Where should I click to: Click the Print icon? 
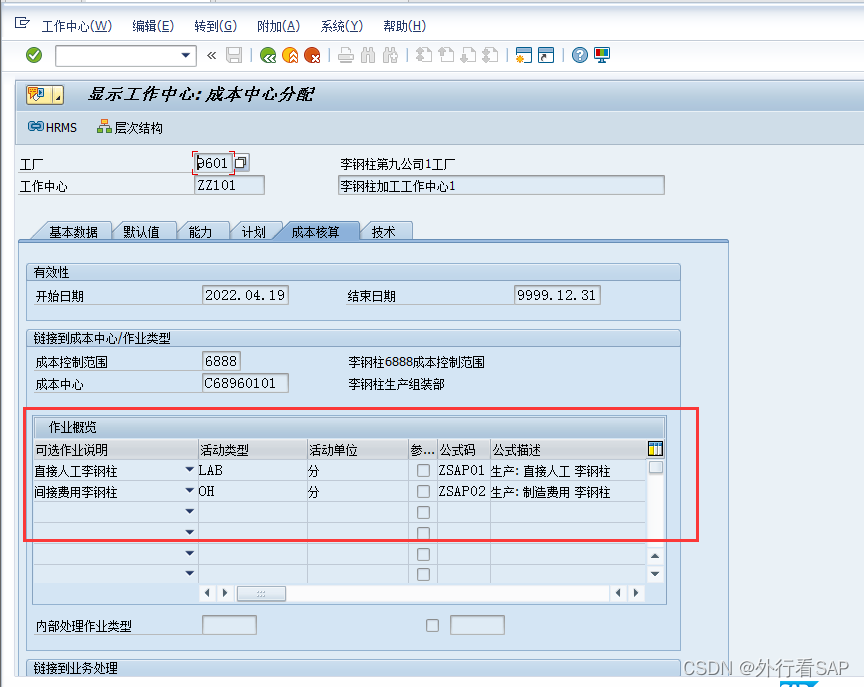[x=346, y=55]
